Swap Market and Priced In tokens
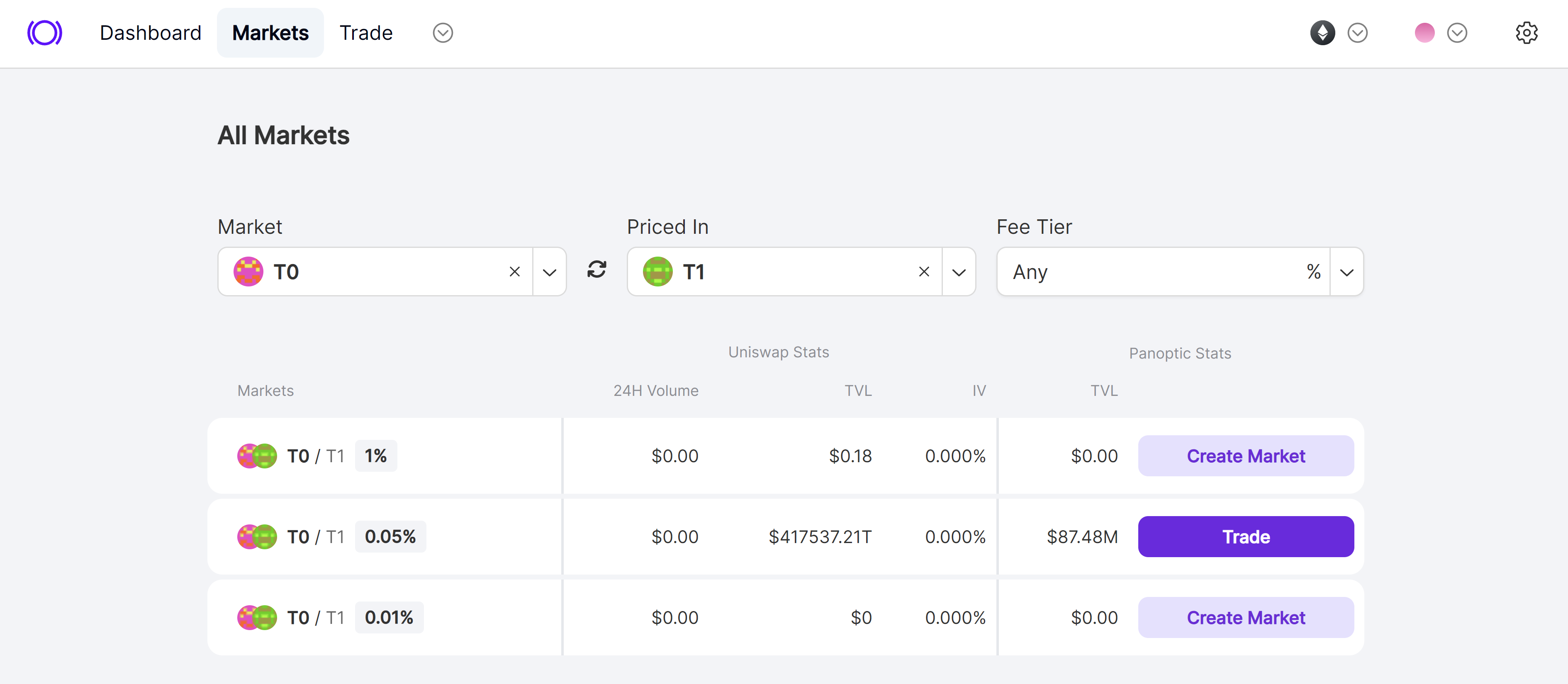 (597, 269)
